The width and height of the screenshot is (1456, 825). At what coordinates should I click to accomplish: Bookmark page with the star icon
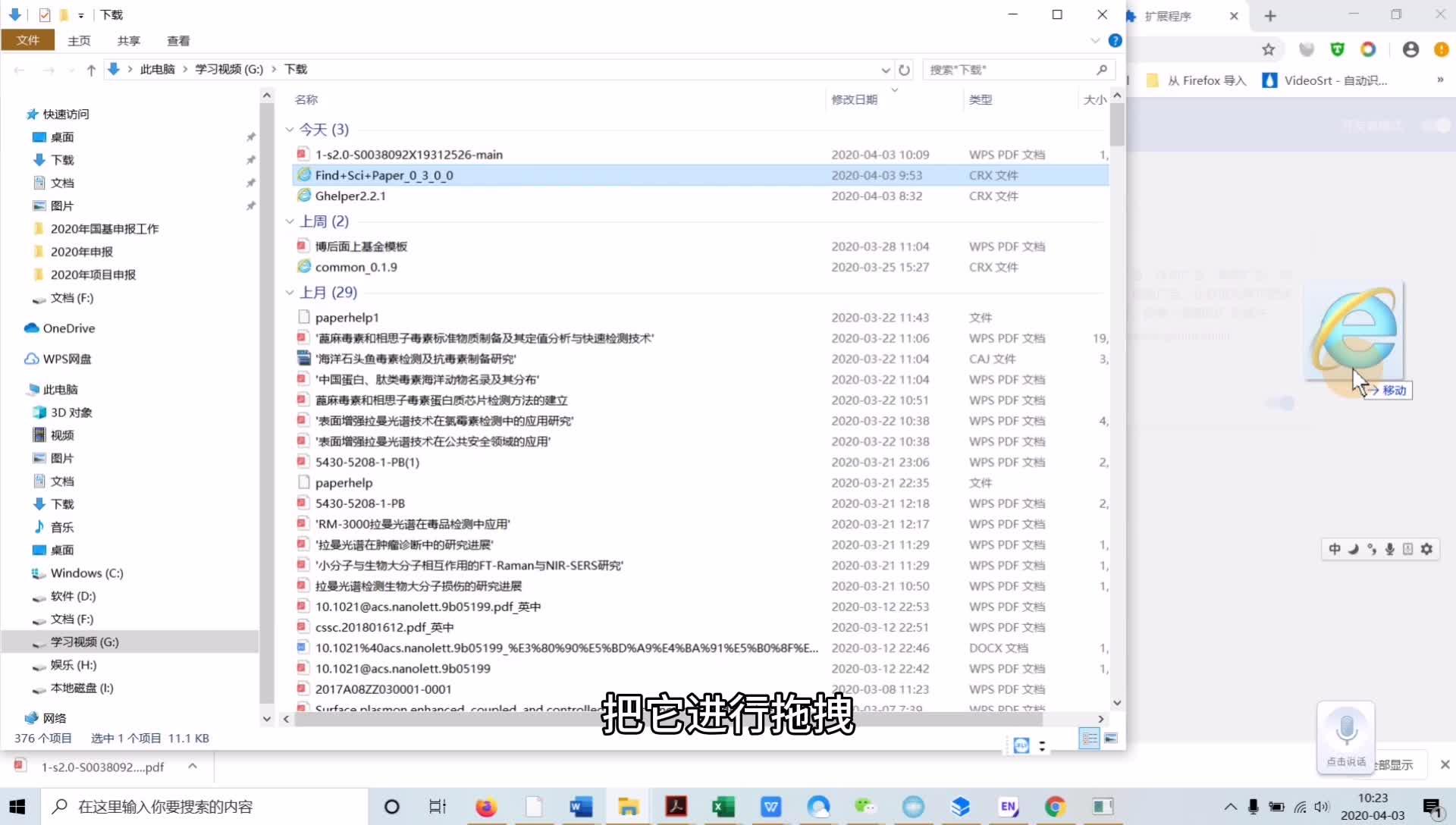point(1268,50)
